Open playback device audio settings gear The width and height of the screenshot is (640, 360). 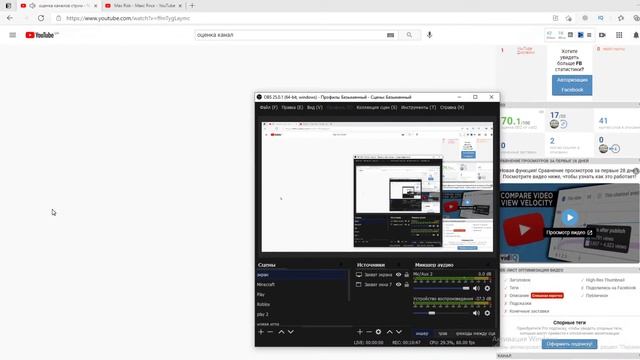487,313
